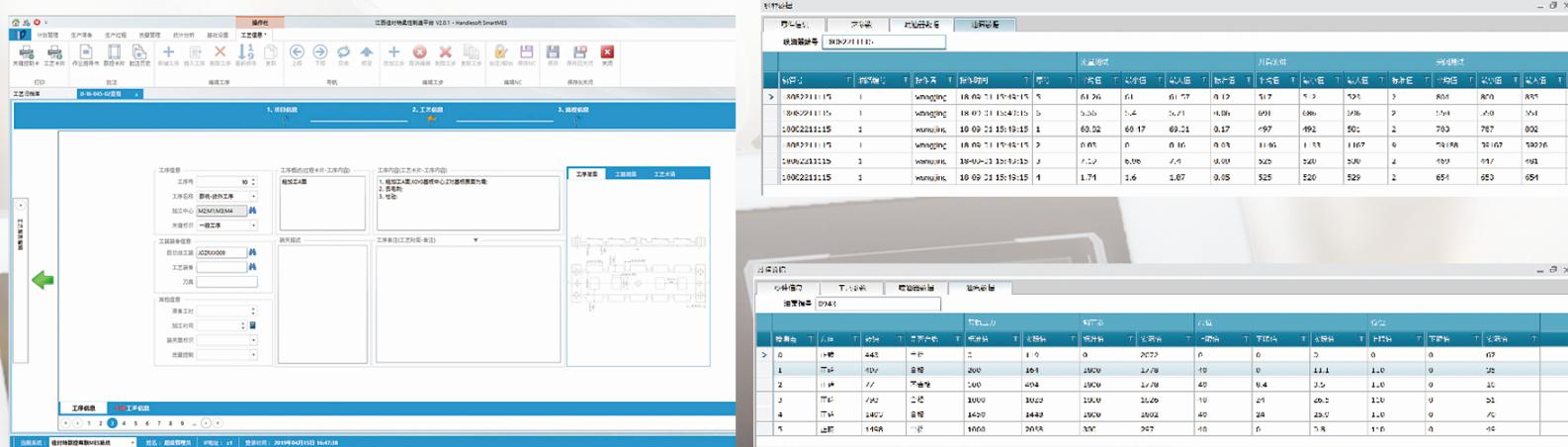Click the large green back arrow

tap(43, 280)
